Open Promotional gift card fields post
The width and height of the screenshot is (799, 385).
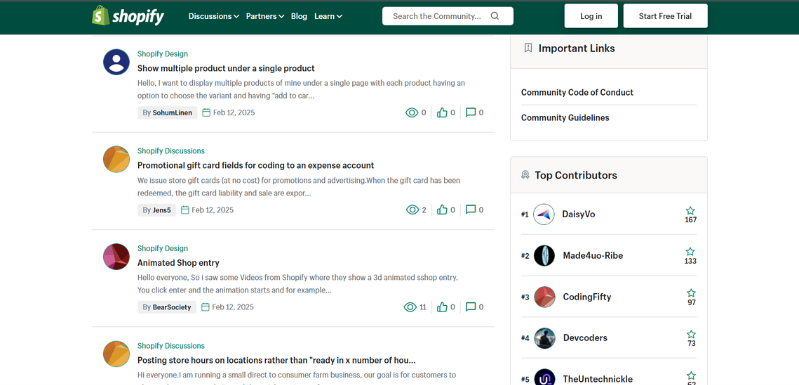tap(255, 166)
